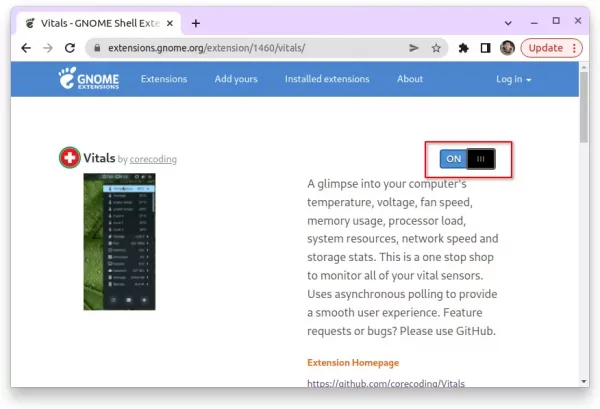Screen dimensions: 600x409
Task: Open the corecoding author link
Action: 153,159
